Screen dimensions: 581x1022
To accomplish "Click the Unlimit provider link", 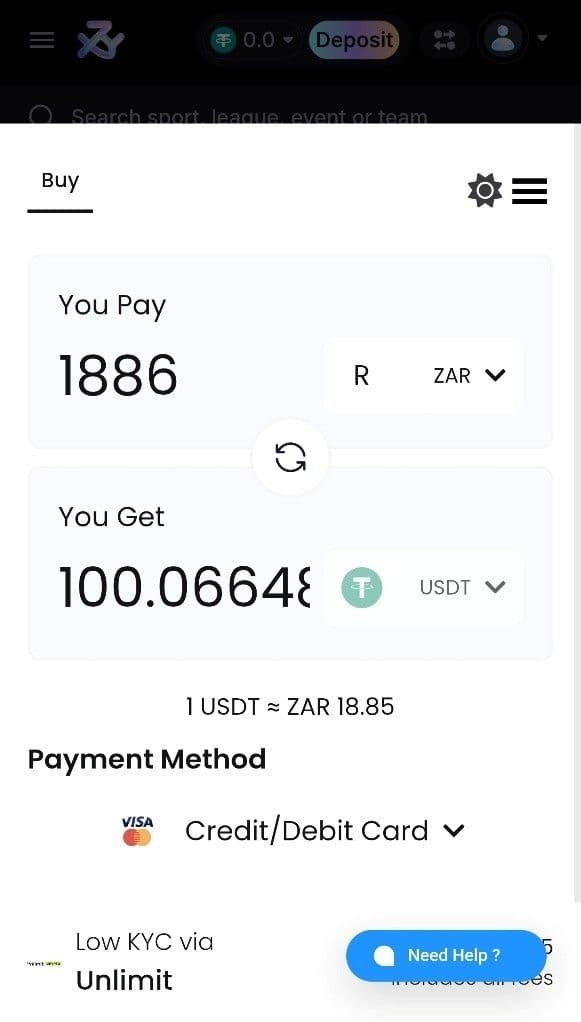I will 124,980.
